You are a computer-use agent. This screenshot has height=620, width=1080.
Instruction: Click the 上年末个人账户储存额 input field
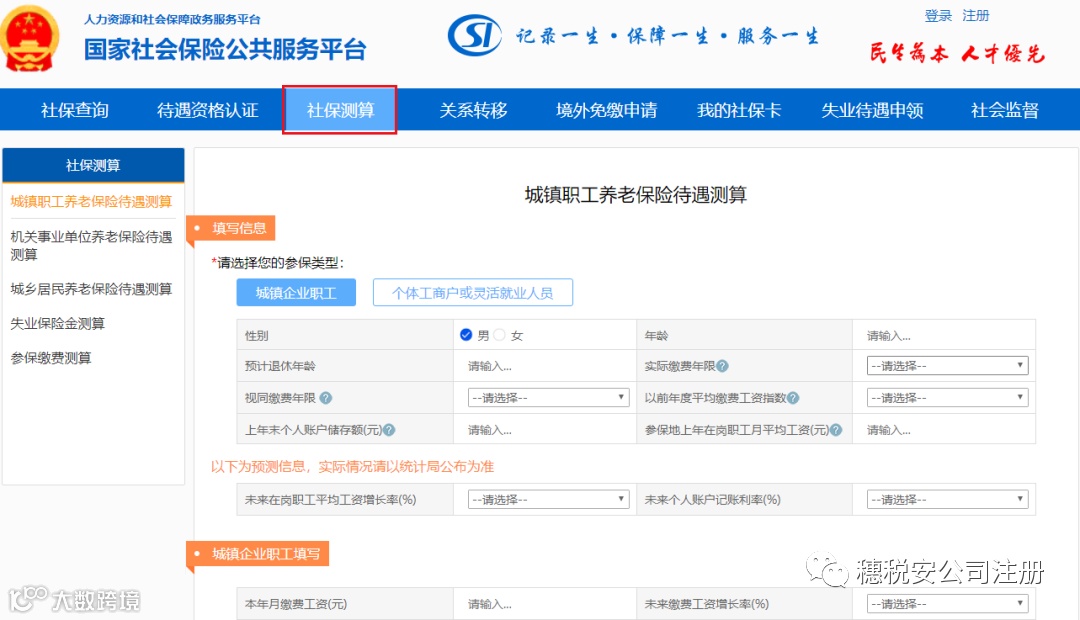click(544, 430)
